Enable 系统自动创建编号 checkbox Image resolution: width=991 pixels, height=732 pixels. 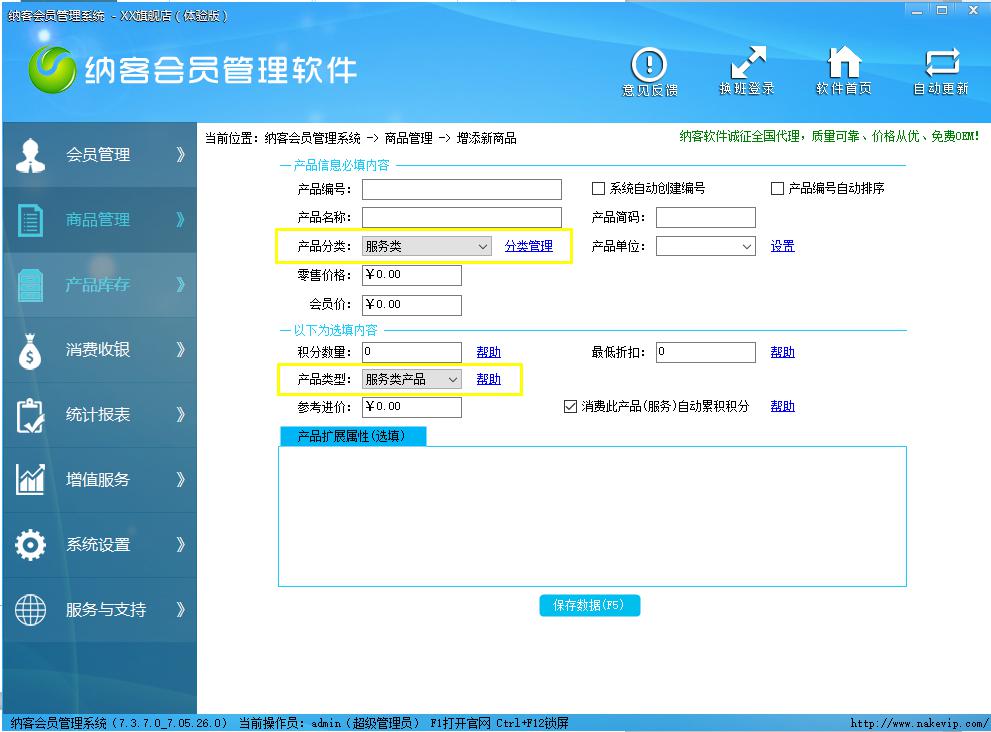tap(599, 189)
